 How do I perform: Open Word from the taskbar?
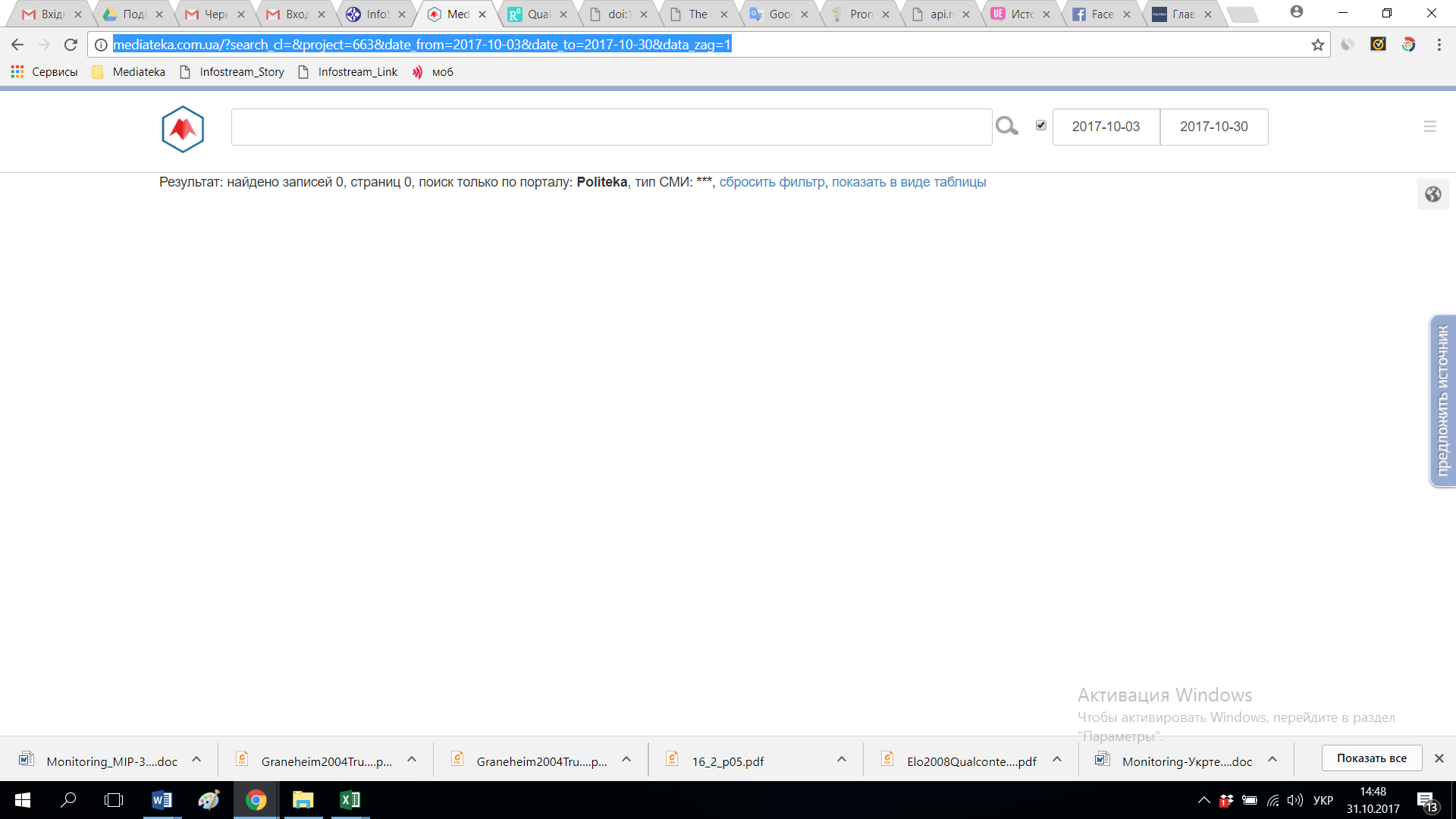(x=162, y=800)
